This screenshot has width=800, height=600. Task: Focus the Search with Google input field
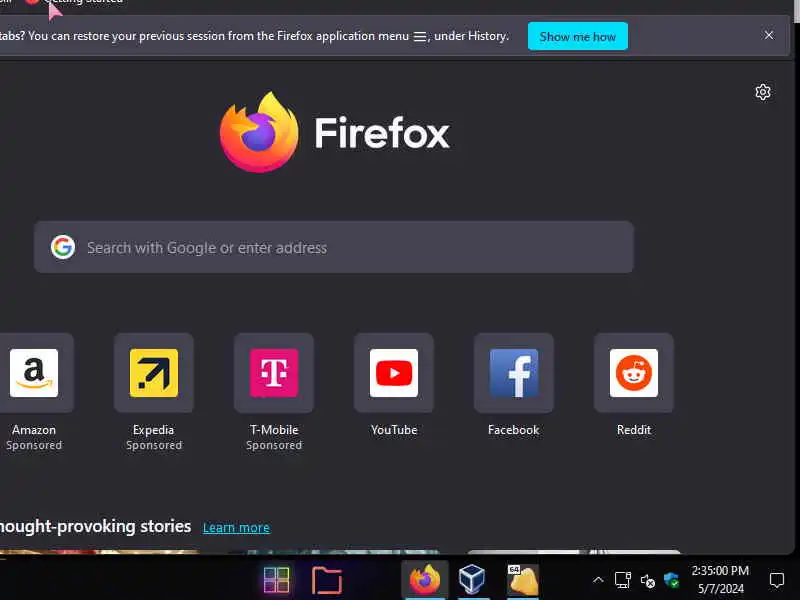tap(334, 247)
